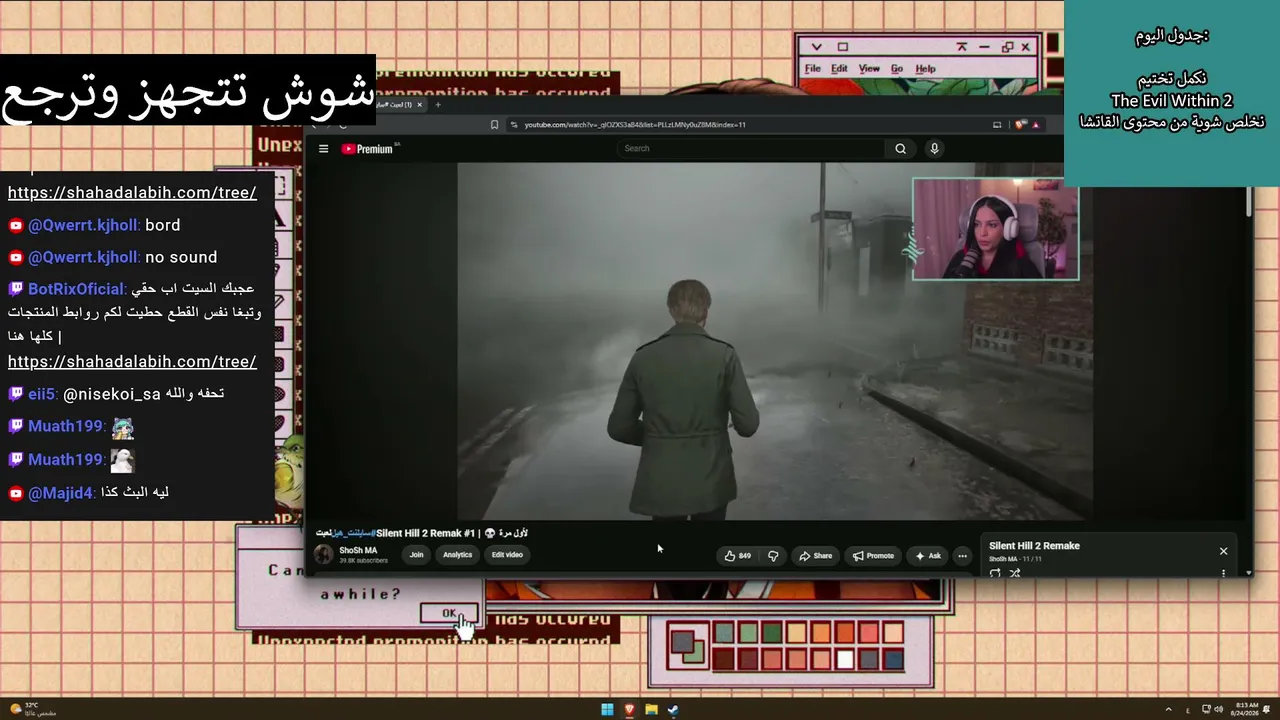Pick the navy blue palette swatch
This screenshot has width=1280, height=720.
point(894,660)
